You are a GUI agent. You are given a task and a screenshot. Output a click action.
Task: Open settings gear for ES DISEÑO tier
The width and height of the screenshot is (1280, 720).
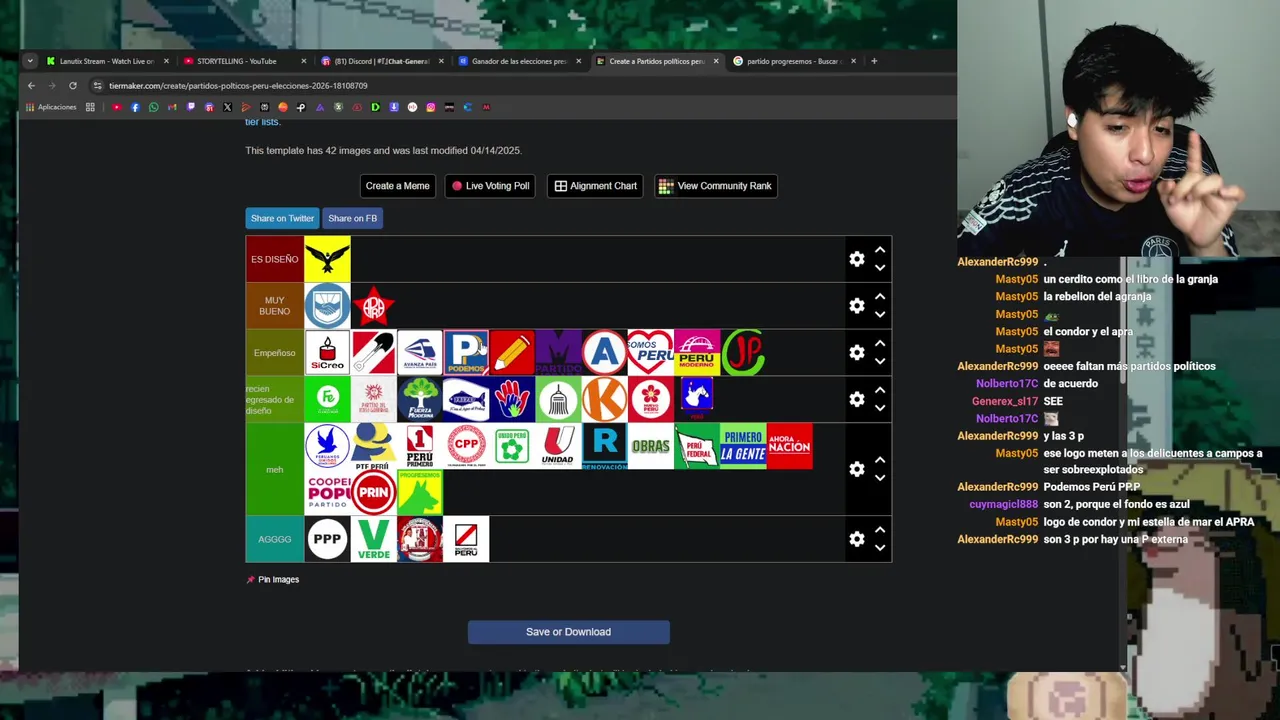point(857,259)
